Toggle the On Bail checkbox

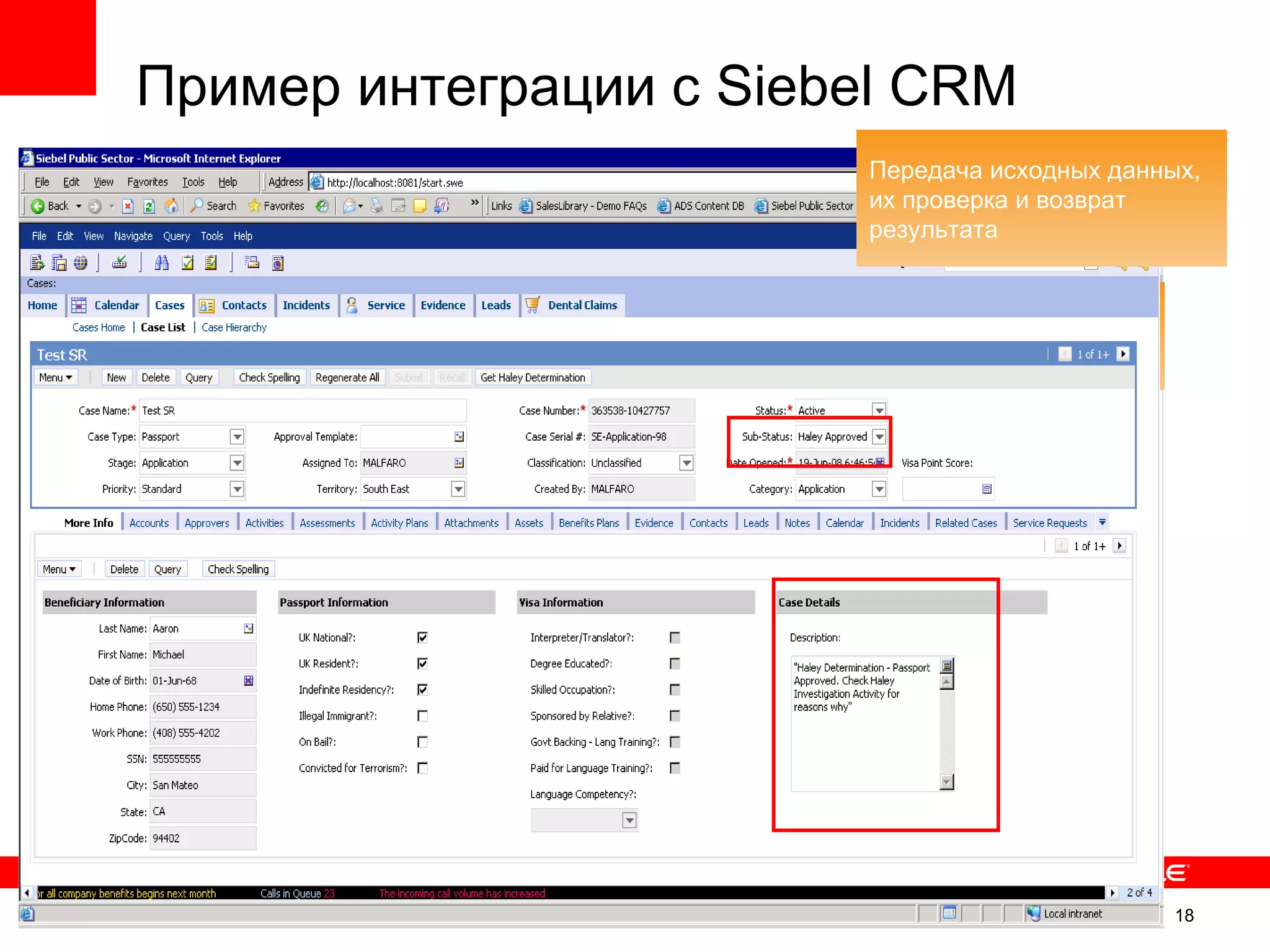click(422, 742)
